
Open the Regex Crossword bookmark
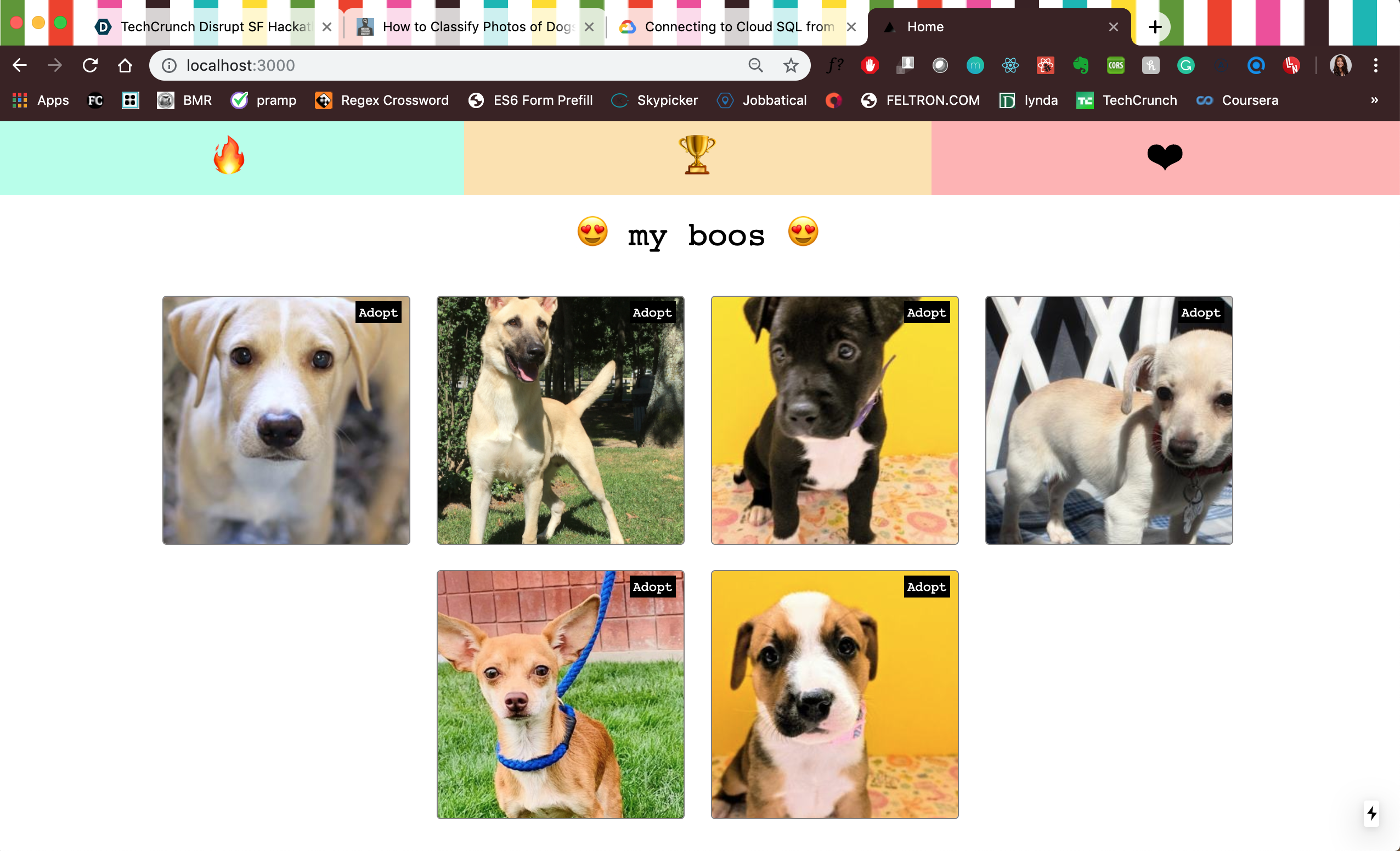coord(382,100)
